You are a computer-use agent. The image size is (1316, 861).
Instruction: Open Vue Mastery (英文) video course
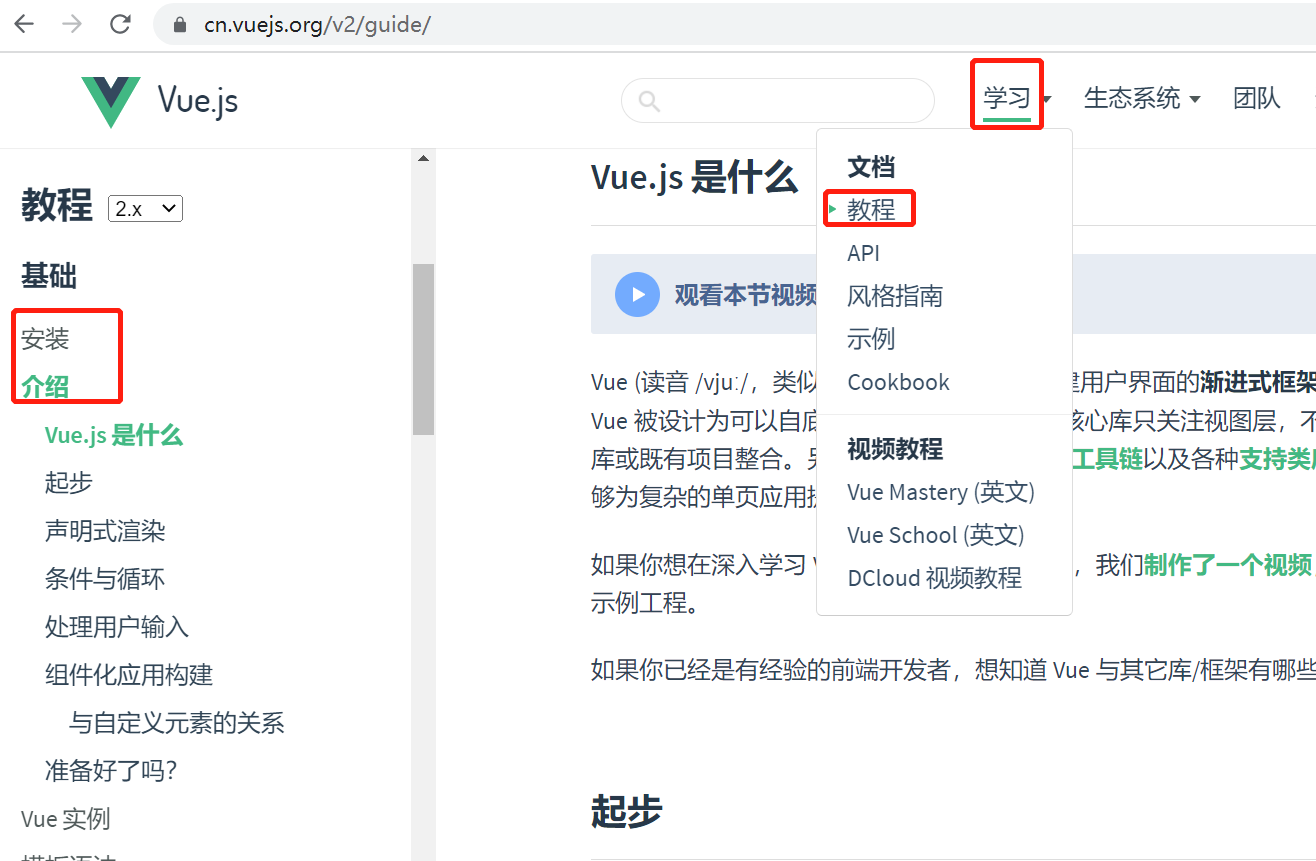[x=941, y=492]
